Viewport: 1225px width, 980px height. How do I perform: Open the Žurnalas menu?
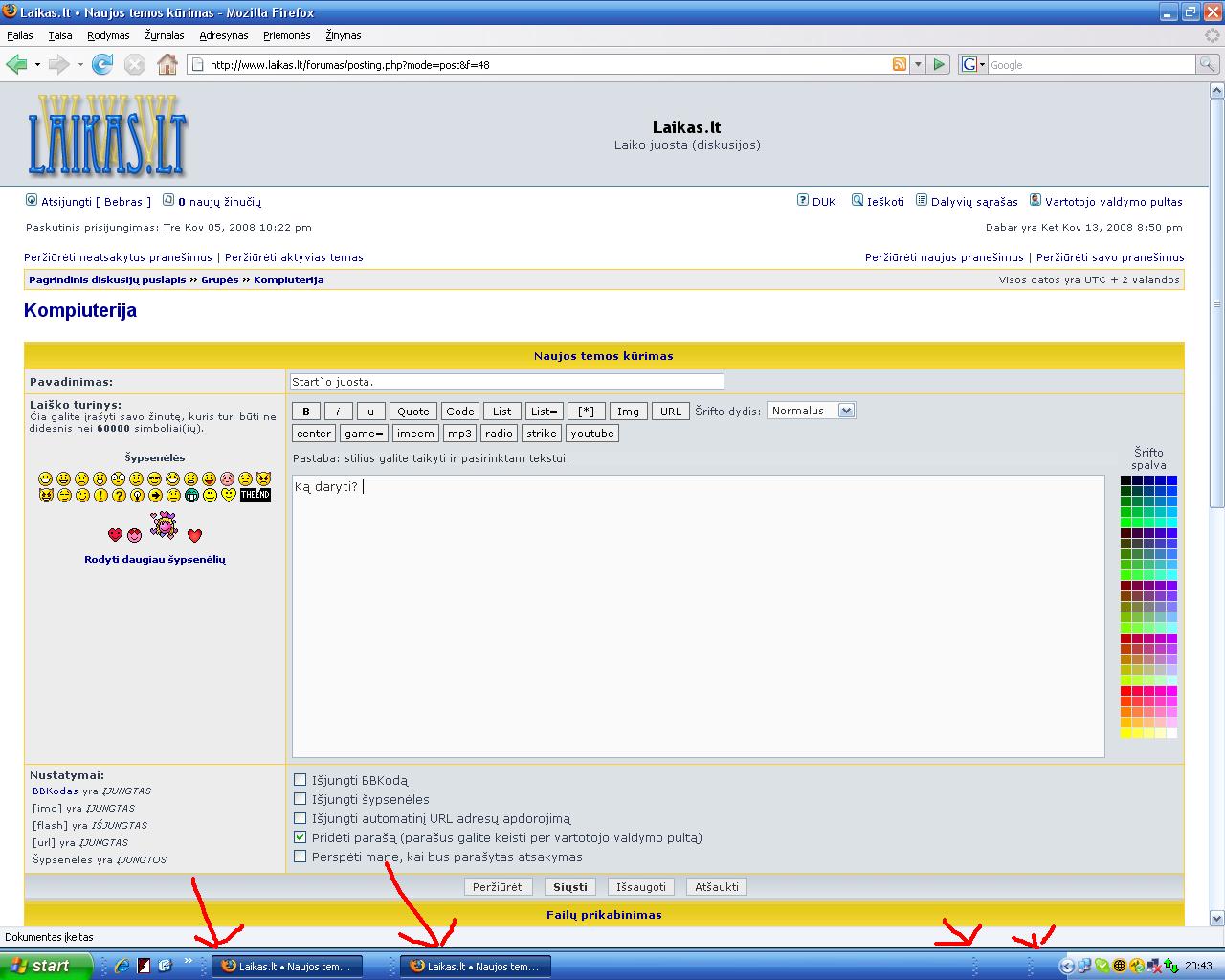point(164,35)
